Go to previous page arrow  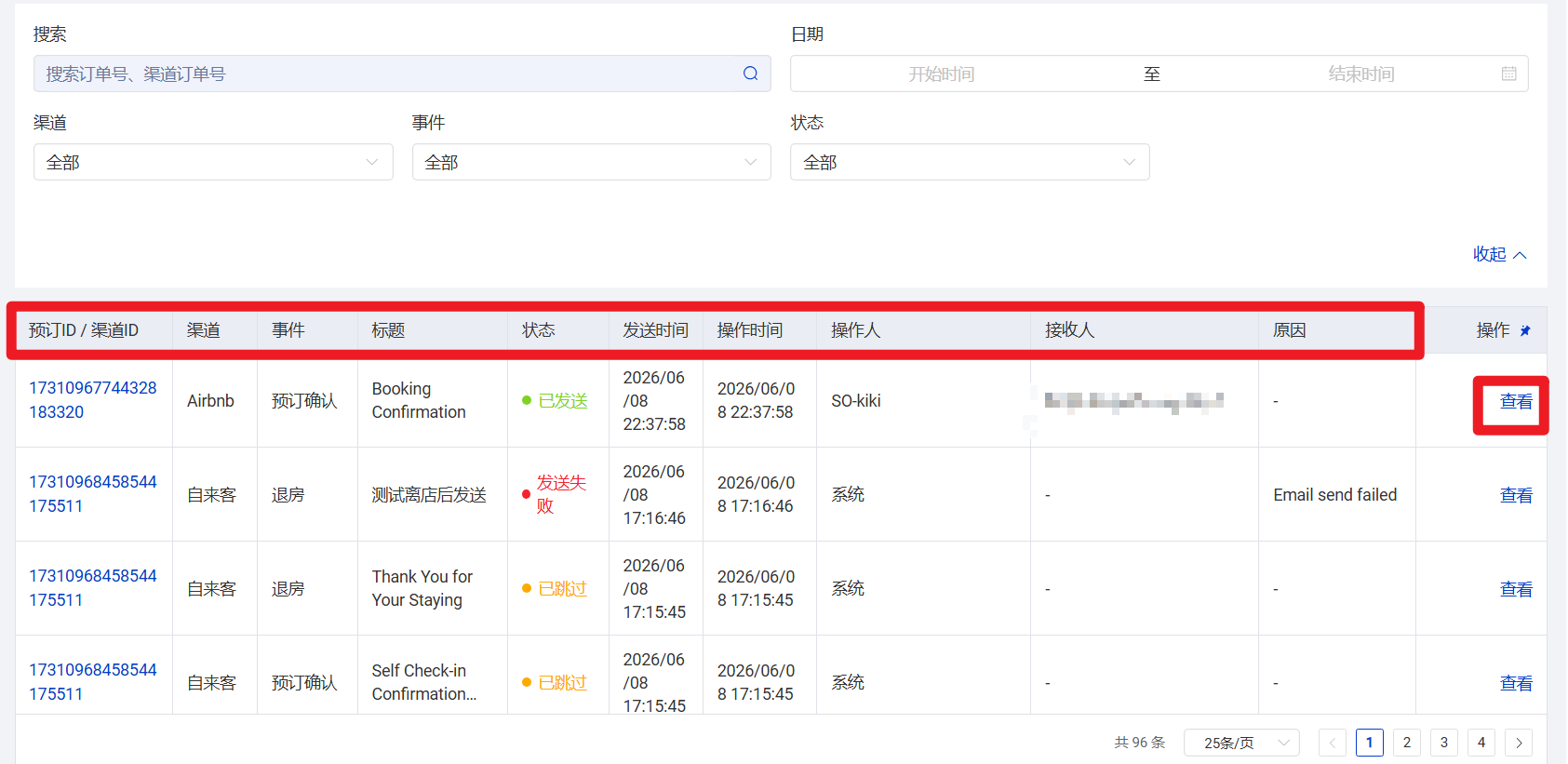[1333, 743]
